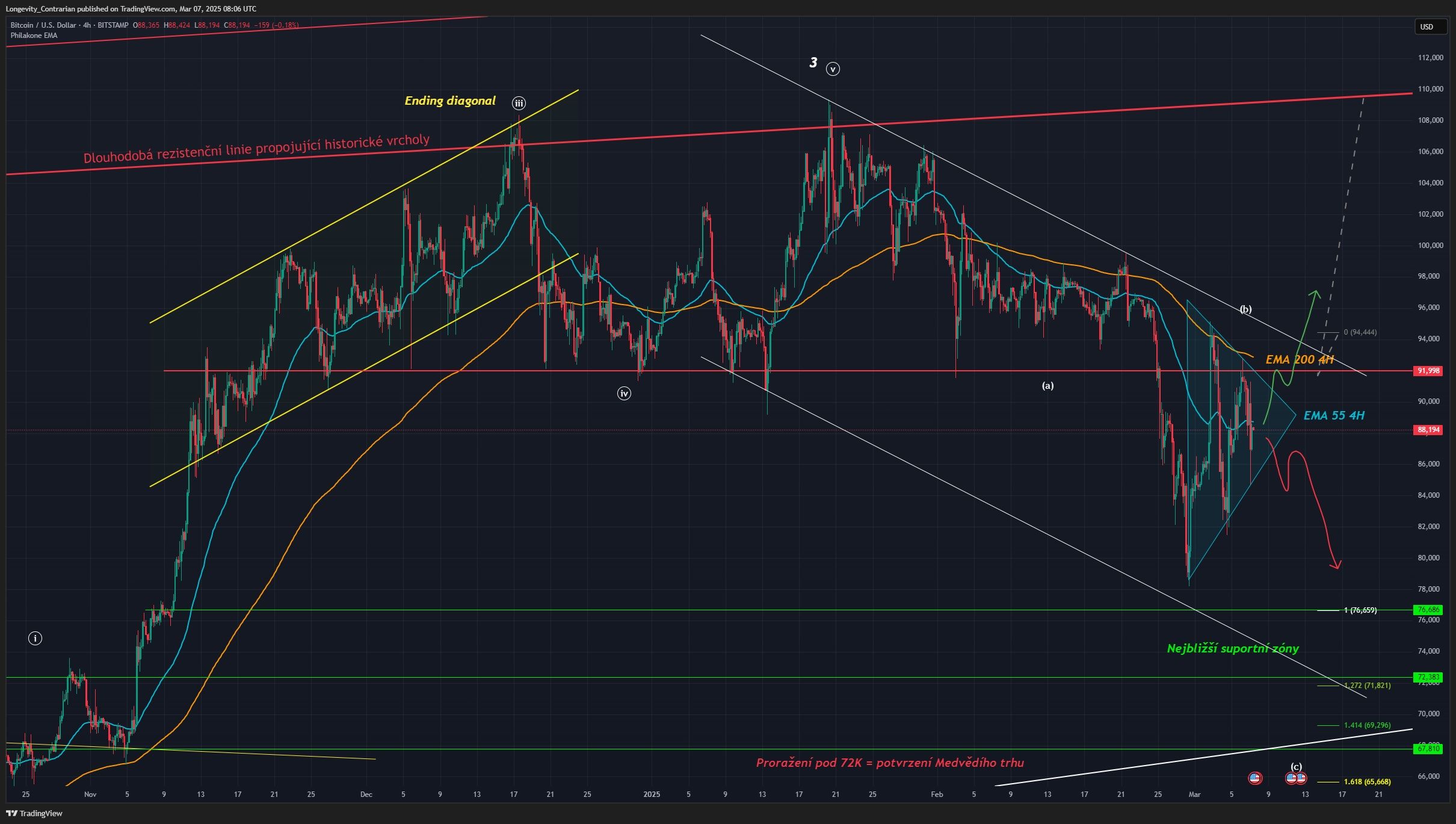Select the 'EMA 55 4H' blue label
This screenshot has width=1456, height=824.
point(1334,416)
